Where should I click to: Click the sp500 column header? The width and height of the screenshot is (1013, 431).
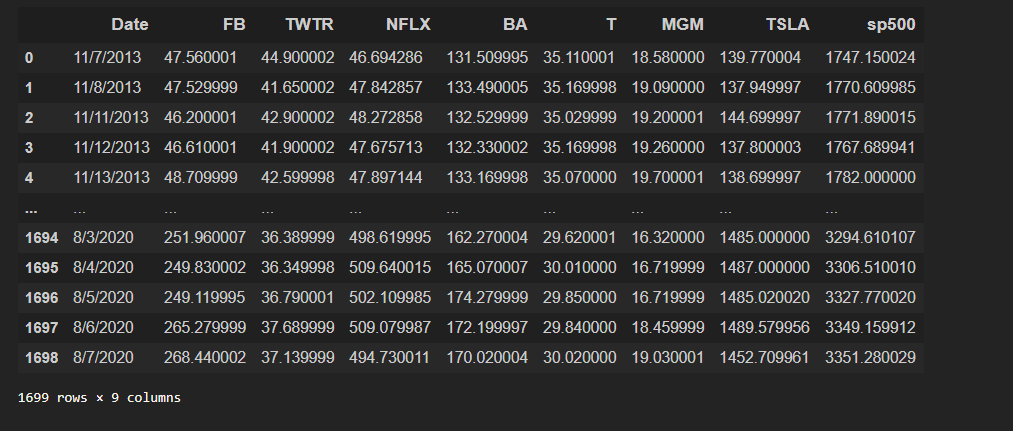pos(890,23)
